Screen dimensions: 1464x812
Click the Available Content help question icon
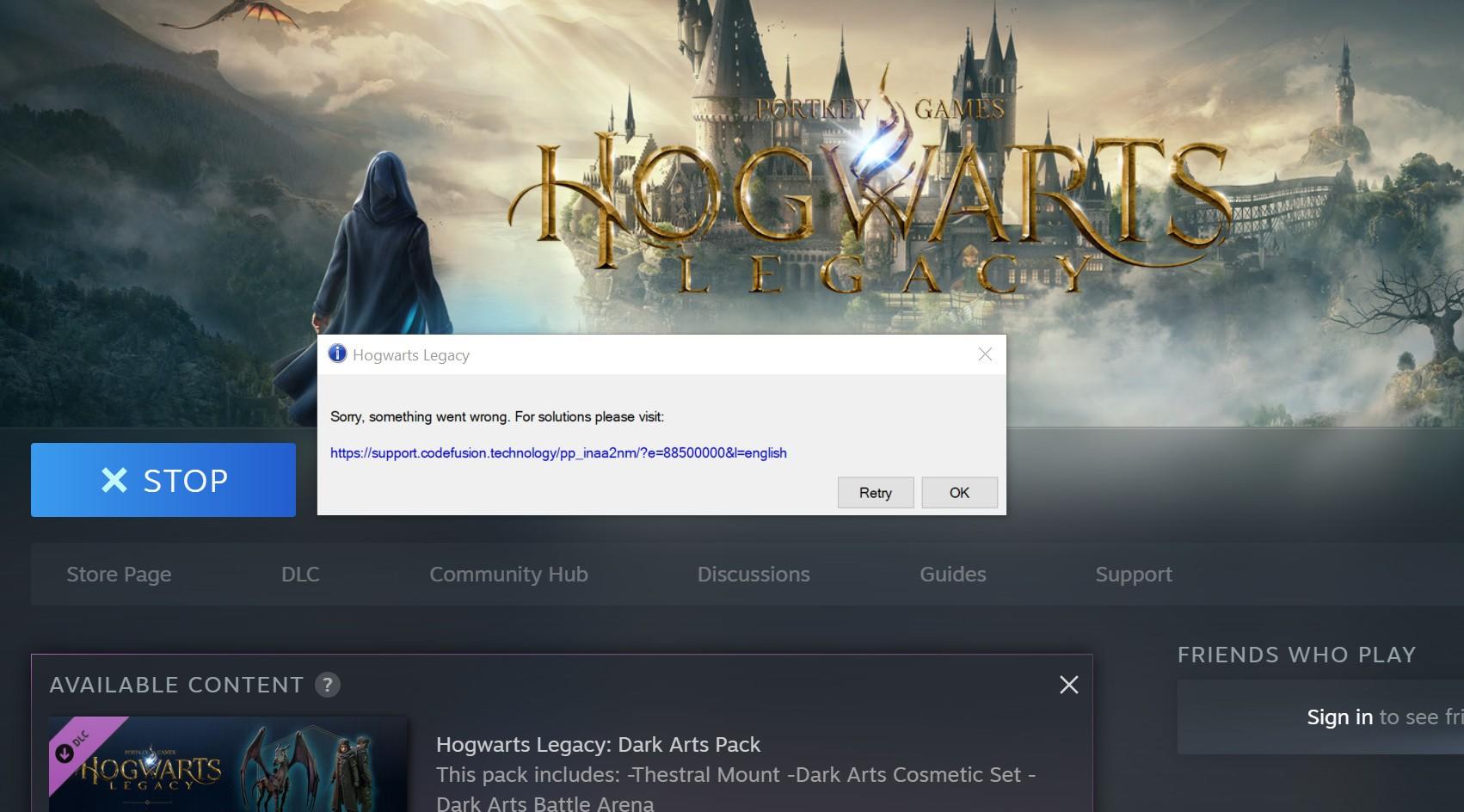pyautogui.click(x=327, y=685)
